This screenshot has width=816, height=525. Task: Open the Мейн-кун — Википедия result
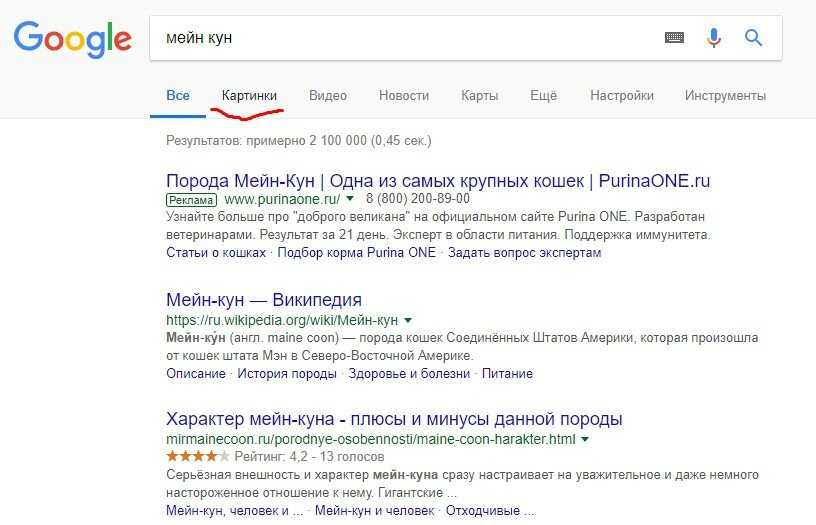coord(264,300)
